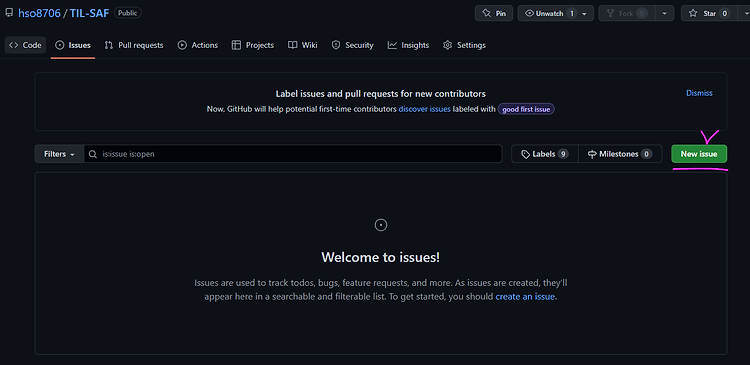View the Security tab
The image size is (750, 365).
coord(353,45)
